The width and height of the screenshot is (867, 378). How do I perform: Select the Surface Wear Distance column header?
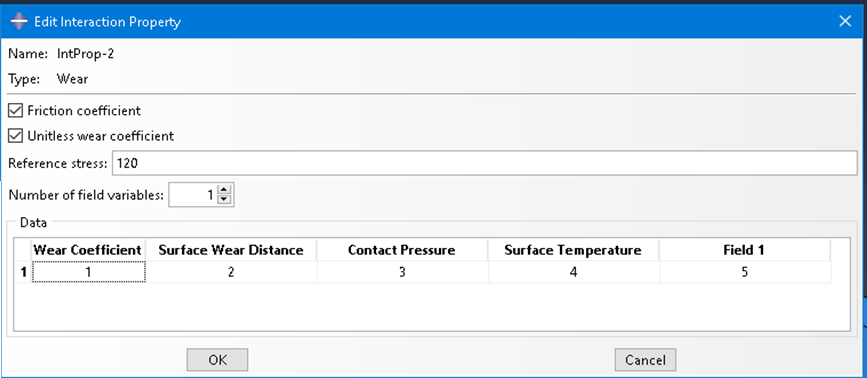click(x=231, y=250)
